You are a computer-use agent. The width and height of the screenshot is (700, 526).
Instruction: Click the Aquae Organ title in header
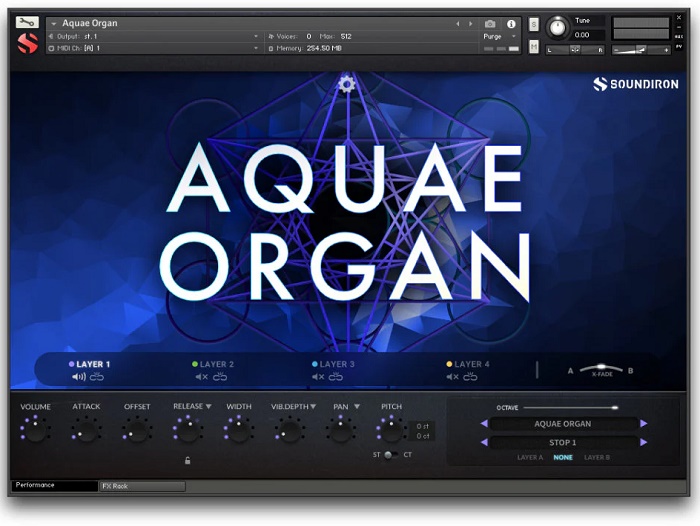click(90, 23)
